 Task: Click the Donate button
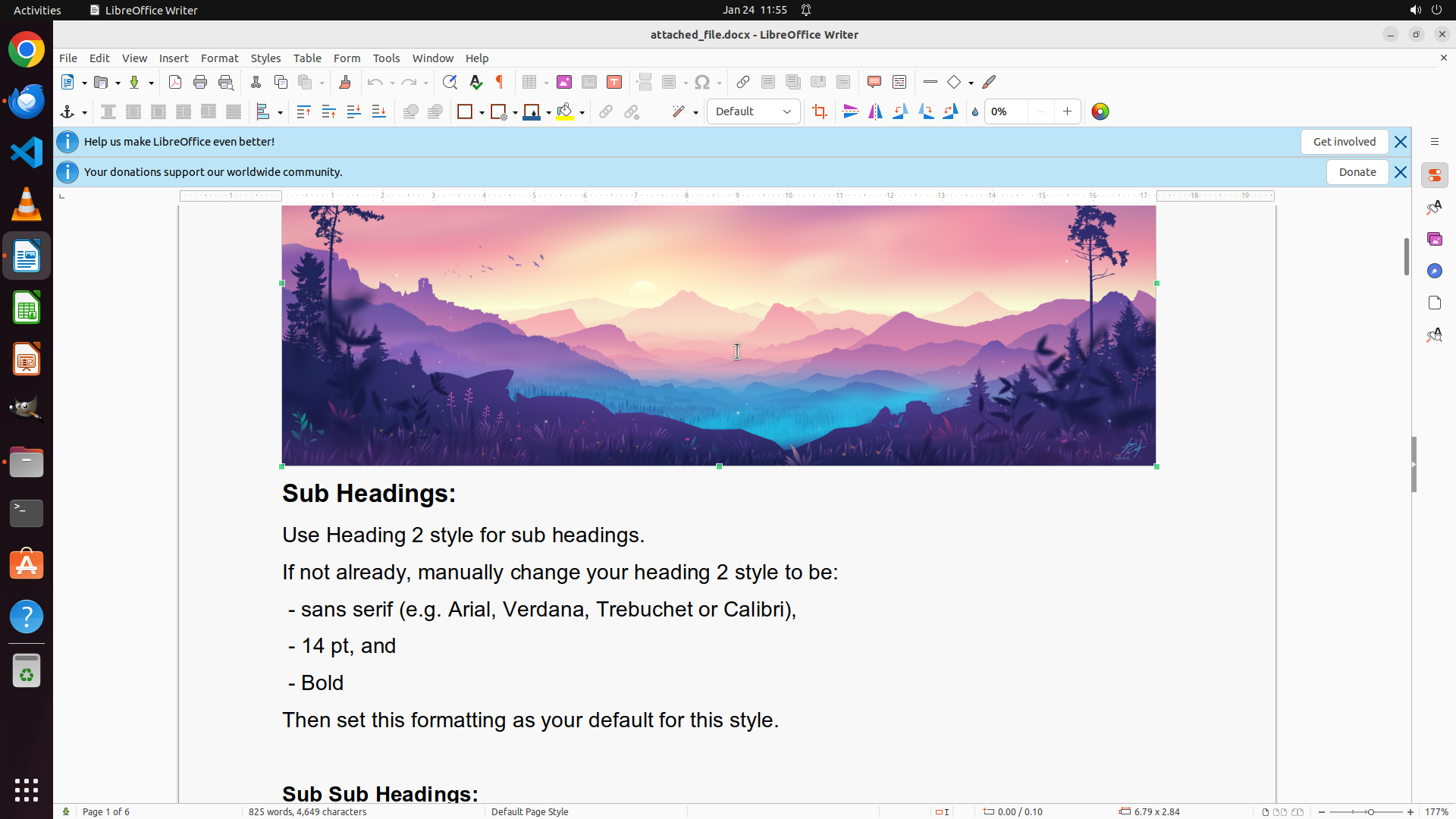tap(1357, 172)
